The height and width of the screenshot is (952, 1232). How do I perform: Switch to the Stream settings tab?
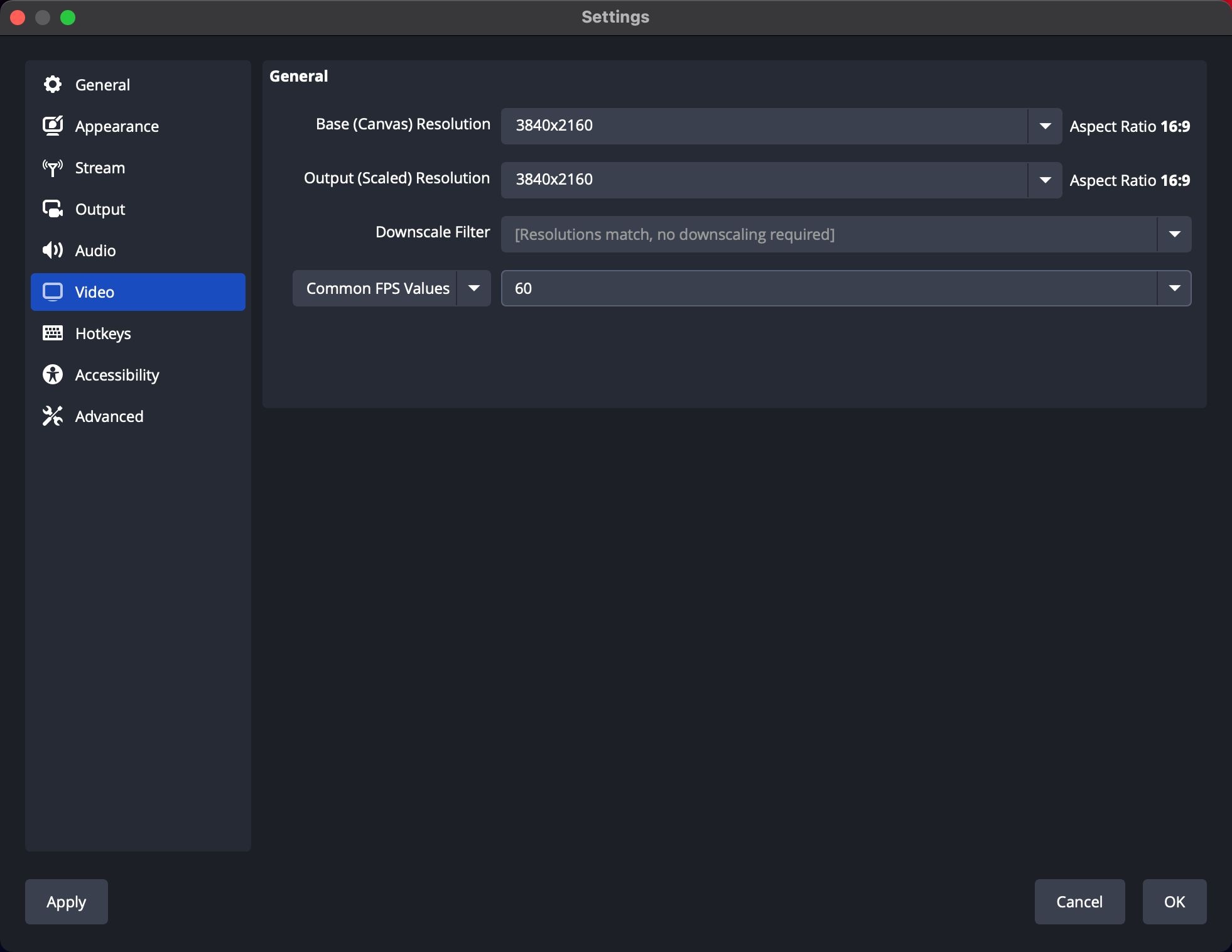click(100, 168)
